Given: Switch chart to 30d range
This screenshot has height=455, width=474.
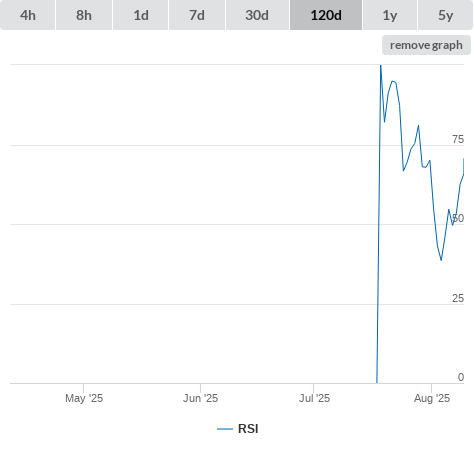Looking at the screenshot, I should coord(257,15).
